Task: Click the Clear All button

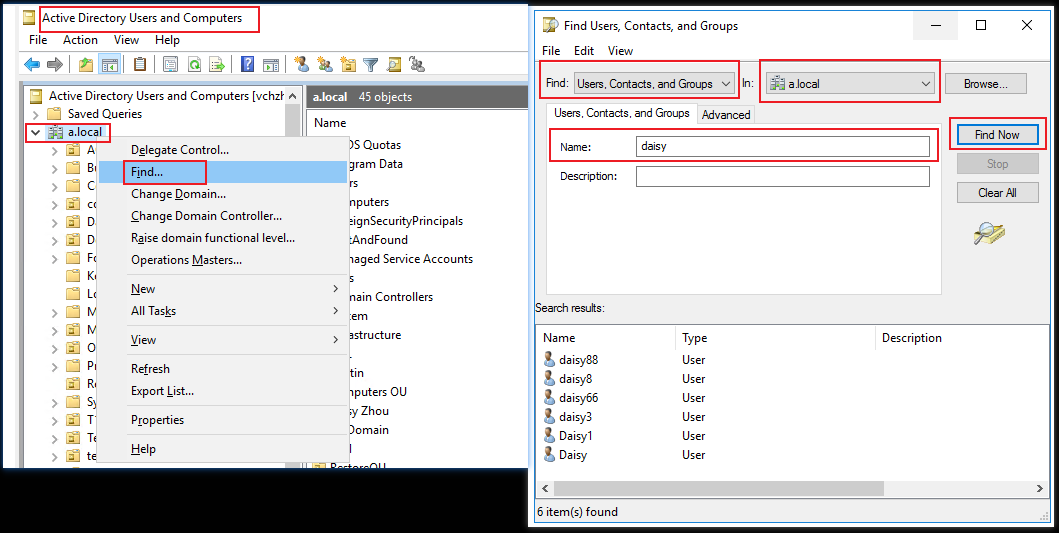Action: [997, 193]
